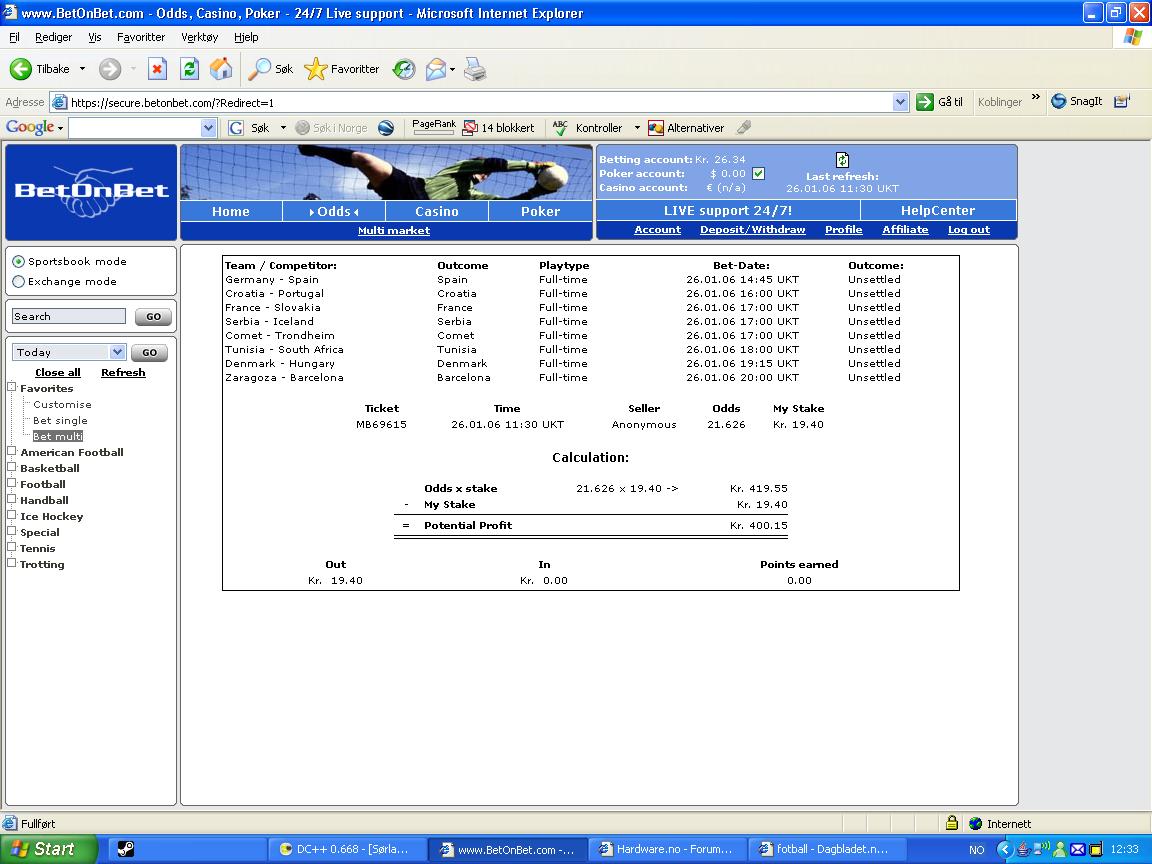Click the Log out link
The width and height of the screenshot is (1152, 864).
968,230
